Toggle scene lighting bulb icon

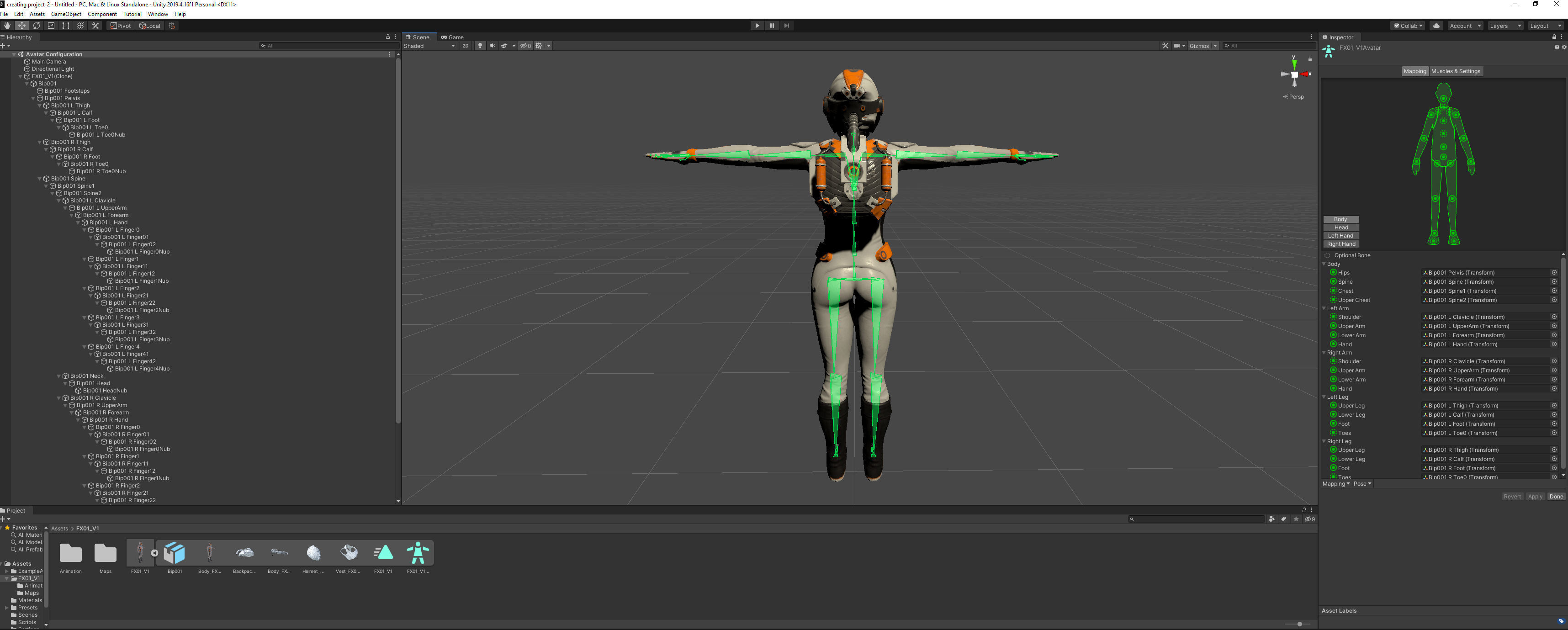(x=480, y=46)
